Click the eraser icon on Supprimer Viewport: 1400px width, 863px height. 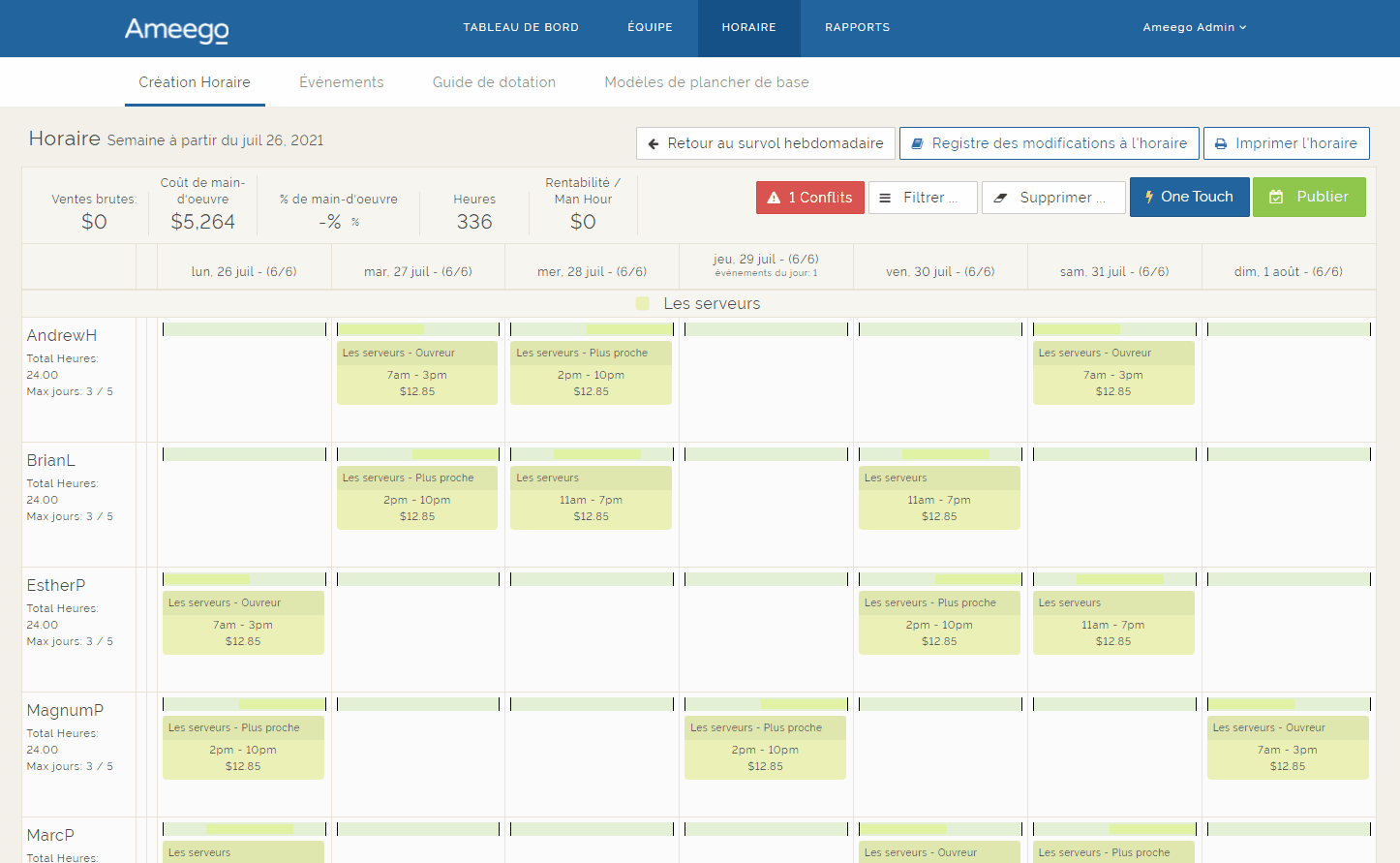pyautogui.click(x=1001, y=198)
